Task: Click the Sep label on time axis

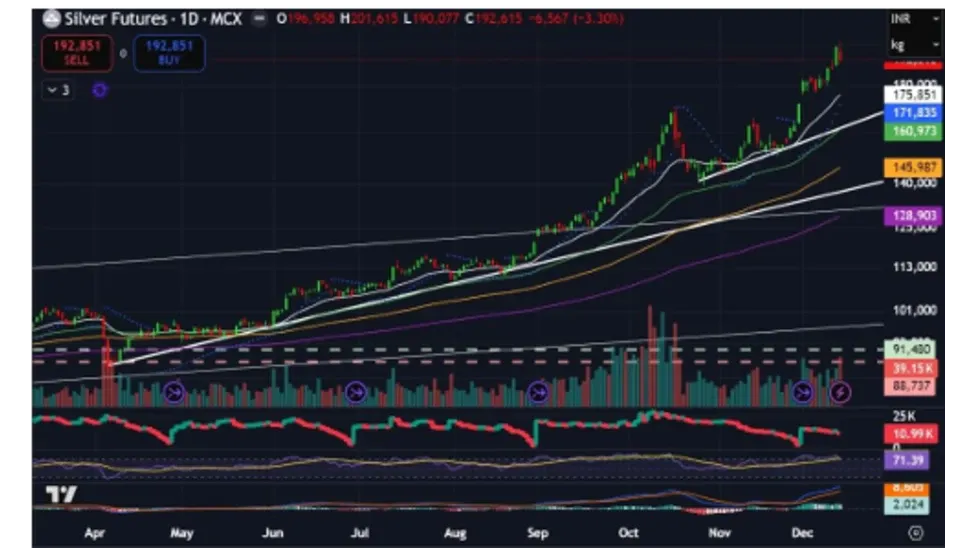Action: (538, 533)
